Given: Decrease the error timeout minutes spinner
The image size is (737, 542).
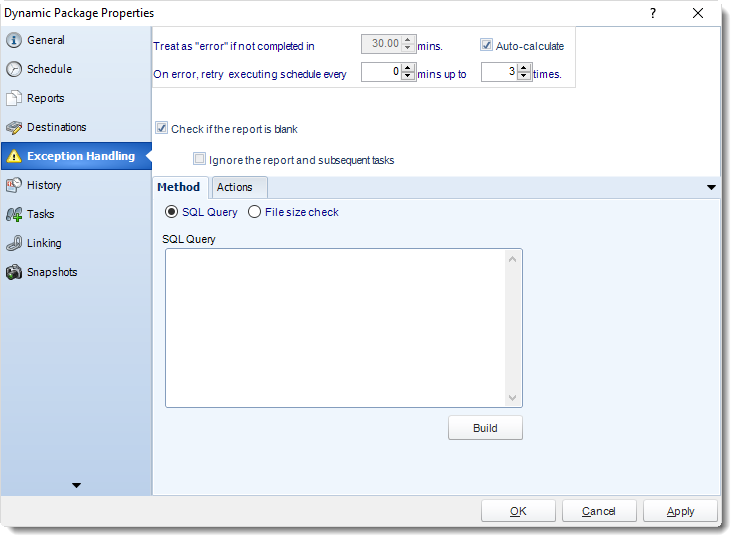Looking at the screenshot, I should (x=408, y=47).
